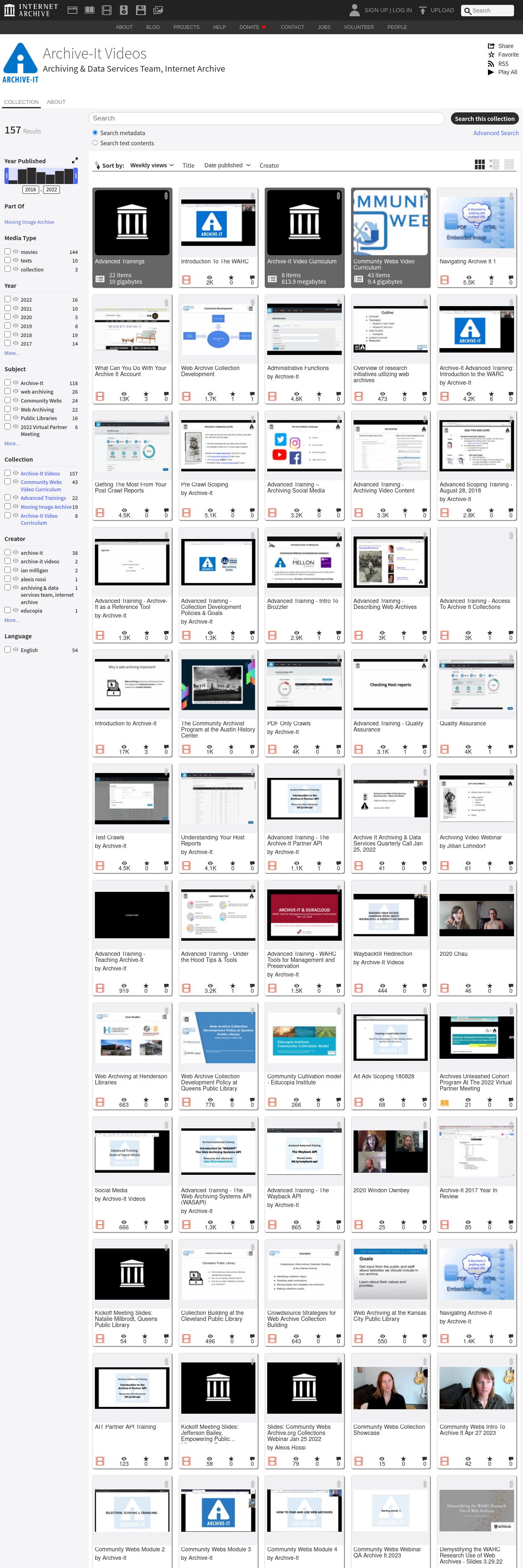Open PEOPLE in the top navigation

click(397, 27)
